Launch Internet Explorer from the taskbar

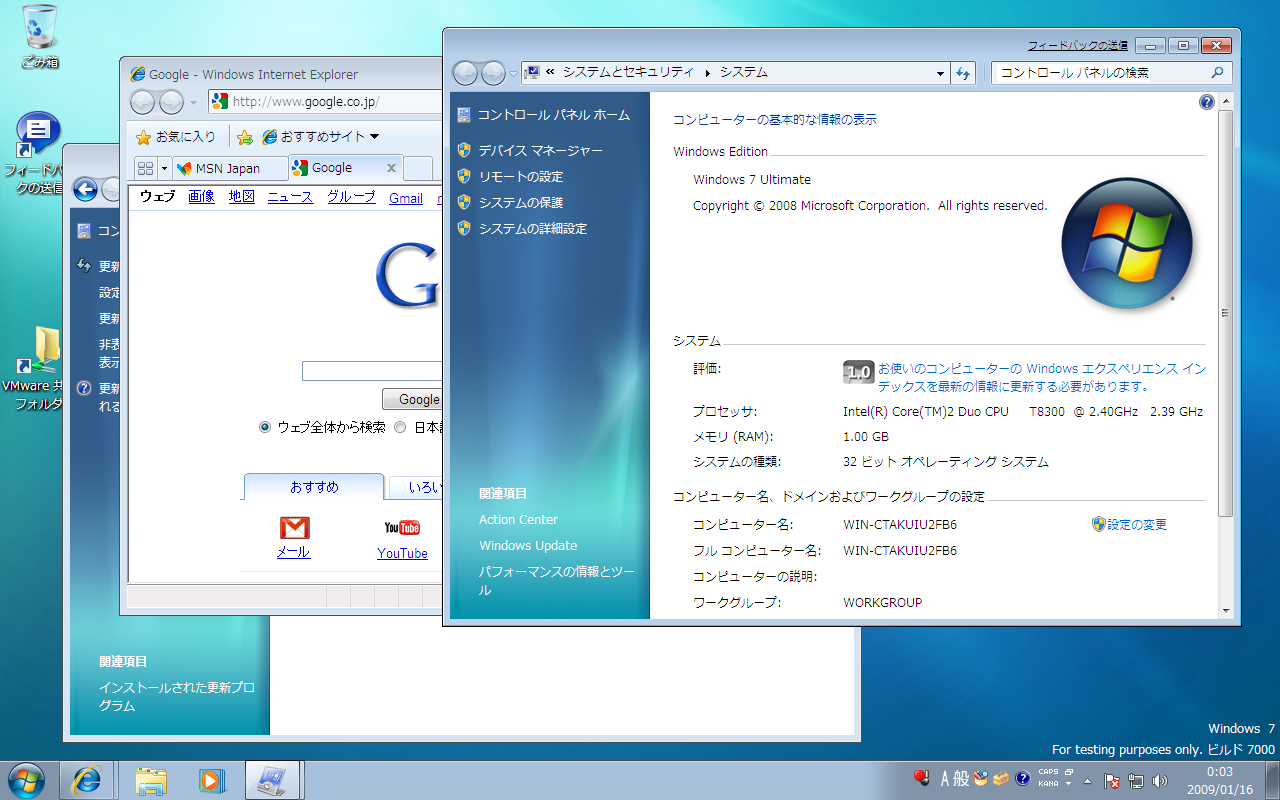coord(87,780)
